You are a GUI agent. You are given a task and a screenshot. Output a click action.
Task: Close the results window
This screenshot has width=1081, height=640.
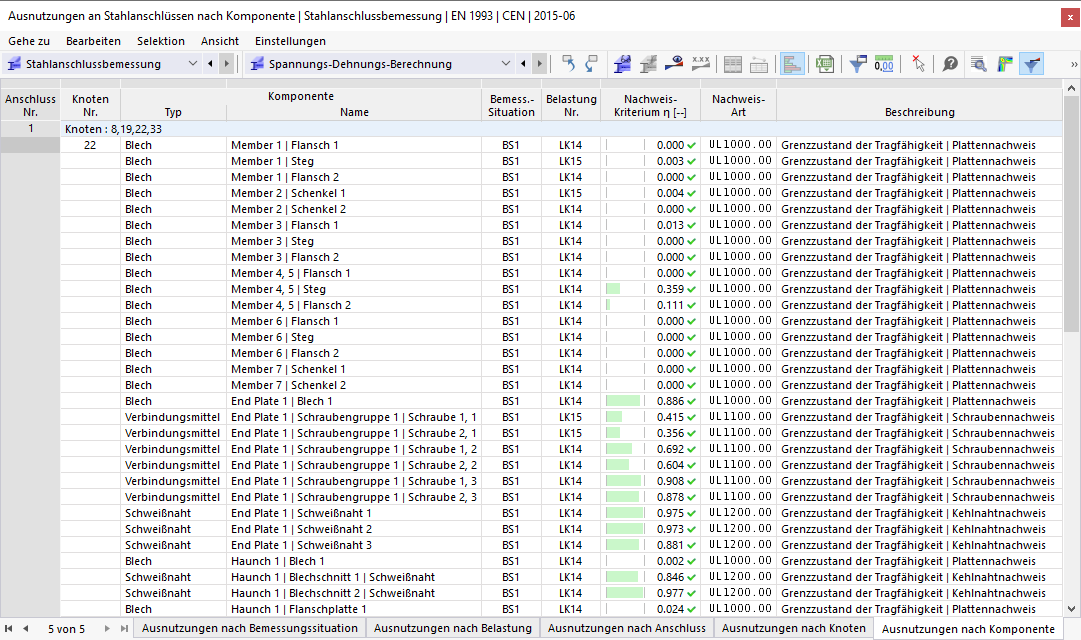click(x=1070, y=17)
